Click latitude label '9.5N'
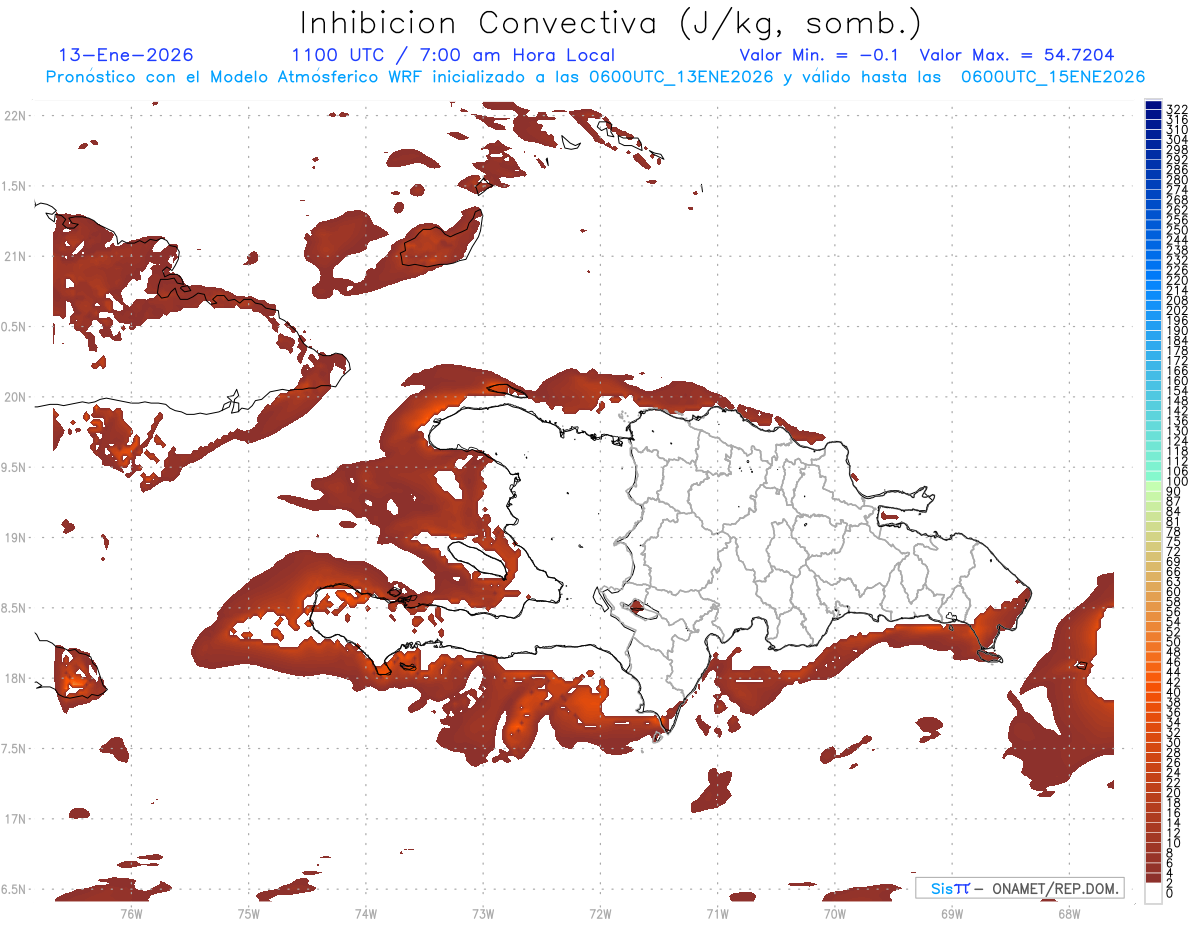Viewport: 1200px width, 927px height. pyautogui.click(x=15, y=468)
